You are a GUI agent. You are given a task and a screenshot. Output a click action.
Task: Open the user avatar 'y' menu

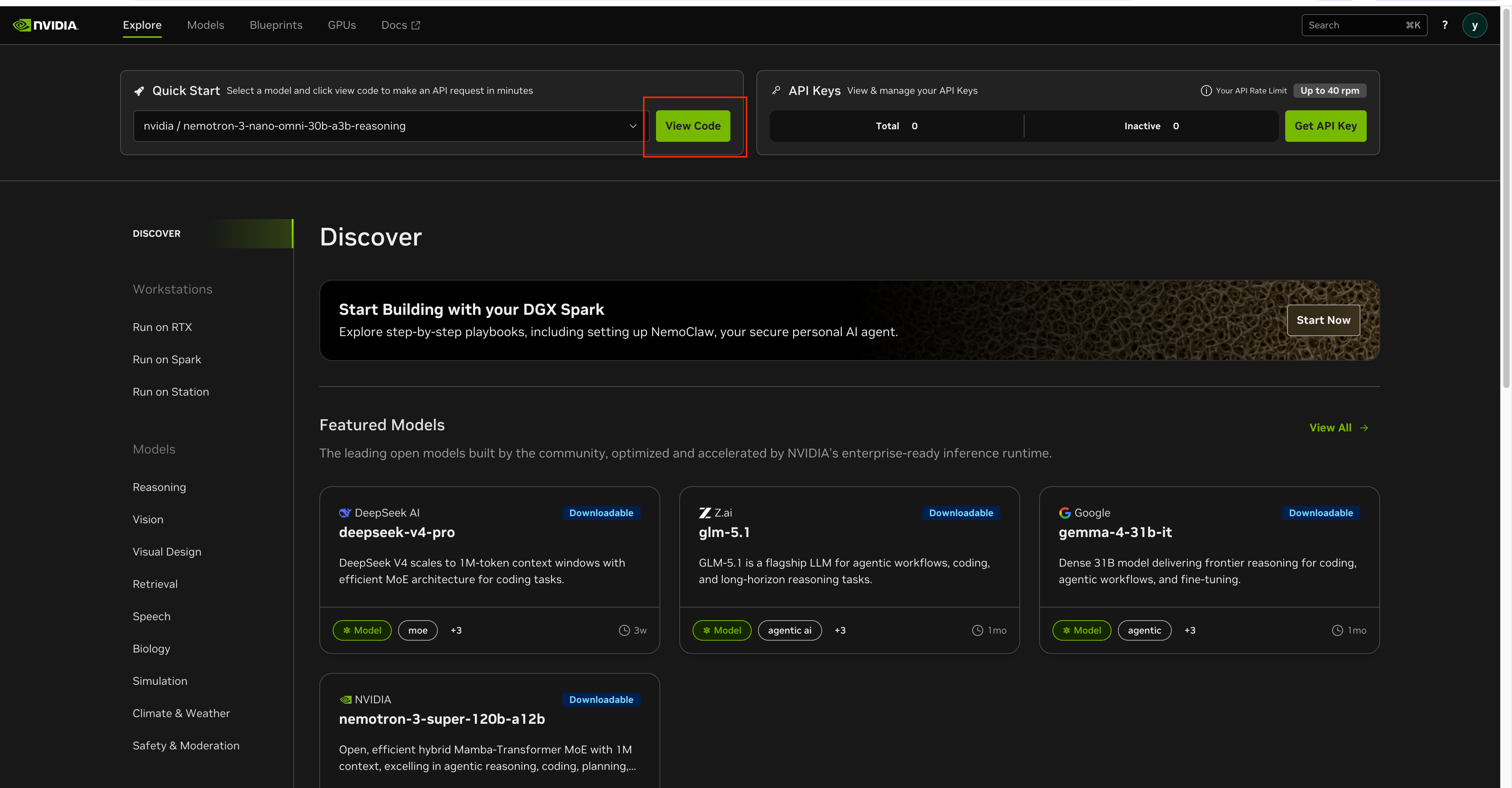point(1475,25)
